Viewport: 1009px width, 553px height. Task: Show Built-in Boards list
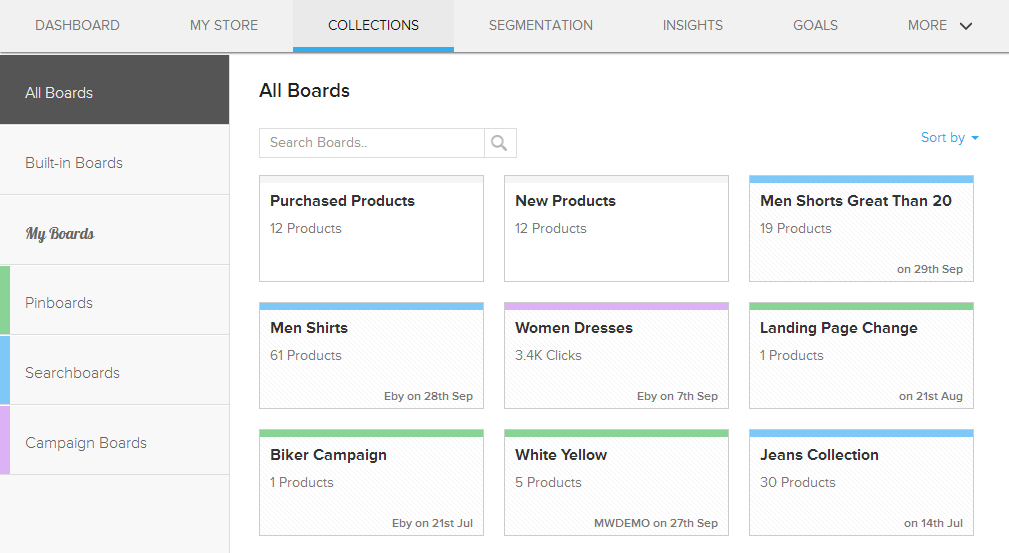coord(114,163)
